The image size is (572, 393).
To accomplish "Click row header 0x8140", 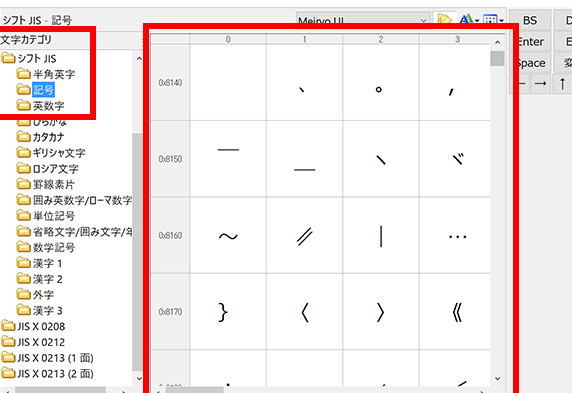I will 170,82.
